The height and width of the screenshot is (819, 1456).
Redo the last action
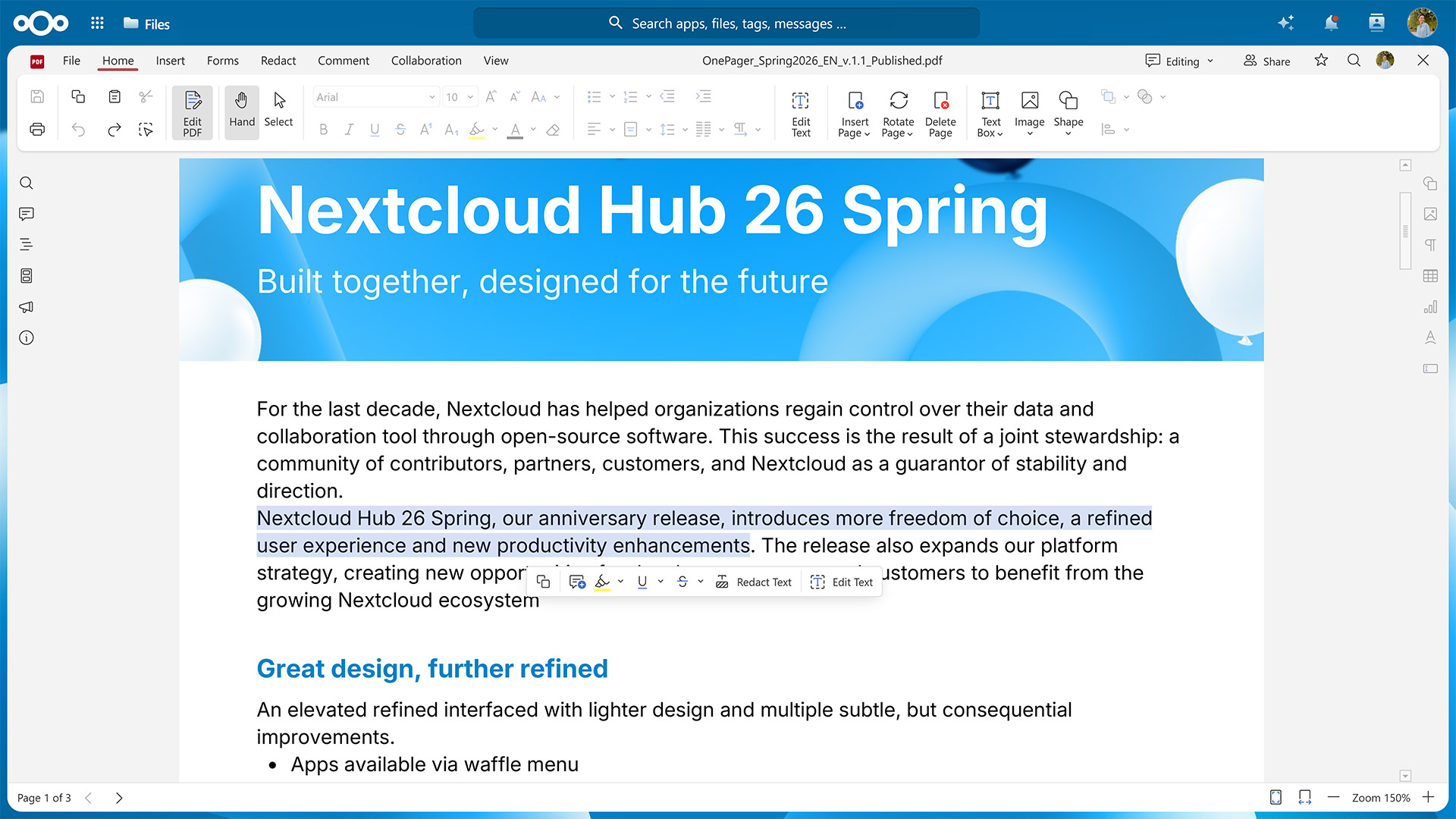pyautogui.click(x=115, y=130)
